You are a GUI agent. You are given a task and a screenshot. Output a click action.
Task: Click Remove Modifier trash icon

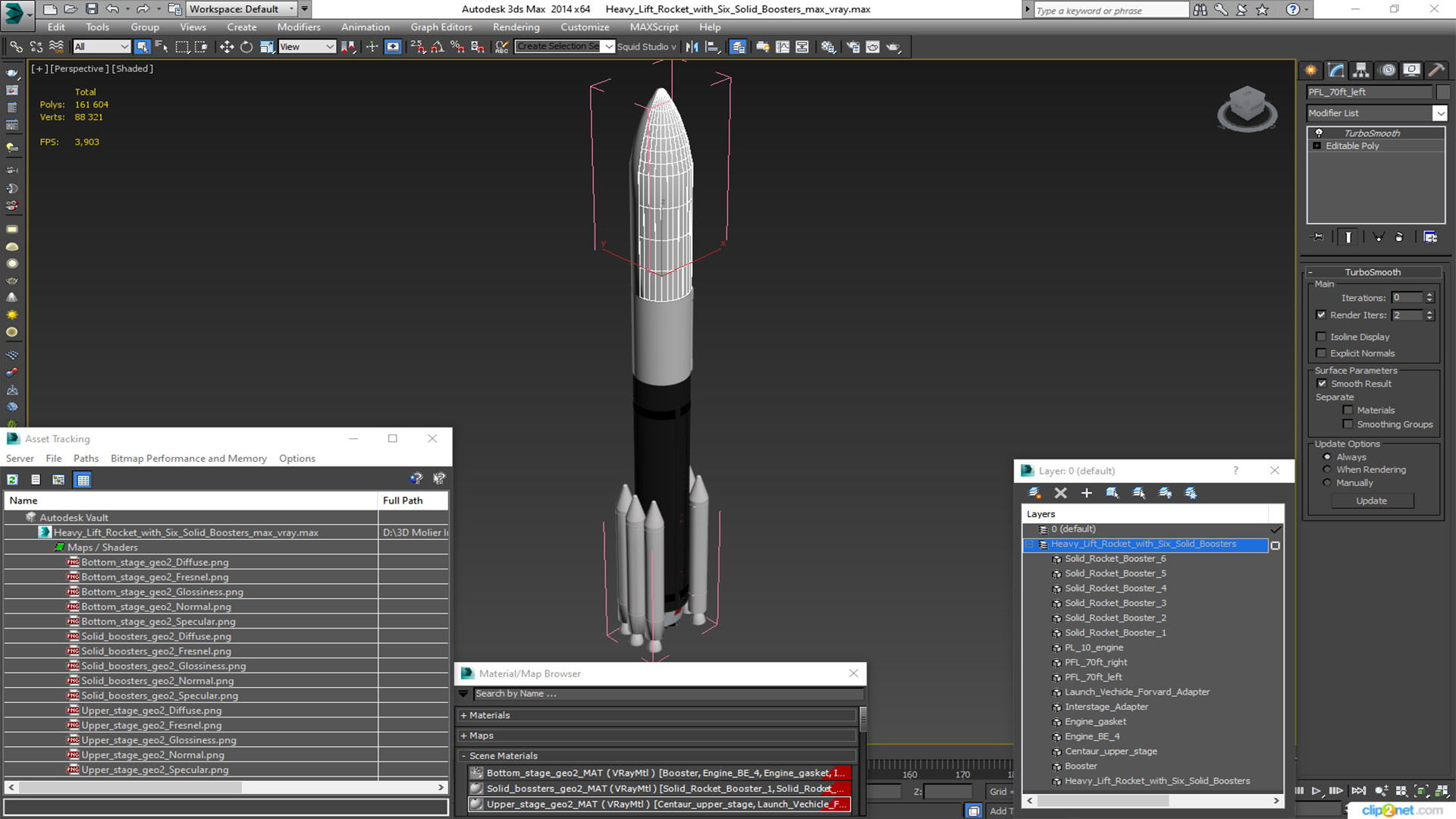tap(1399, 237)
